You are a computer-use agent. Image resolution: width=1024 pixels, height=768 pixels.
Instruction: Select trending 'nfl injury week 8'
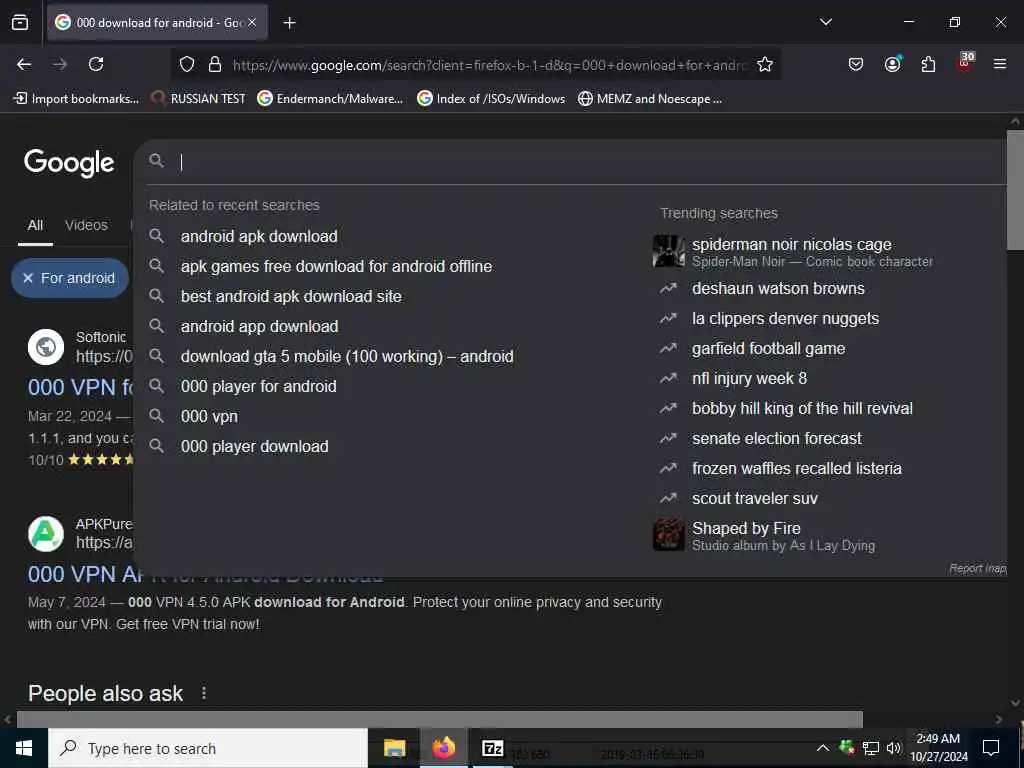[x=749, y=379]
